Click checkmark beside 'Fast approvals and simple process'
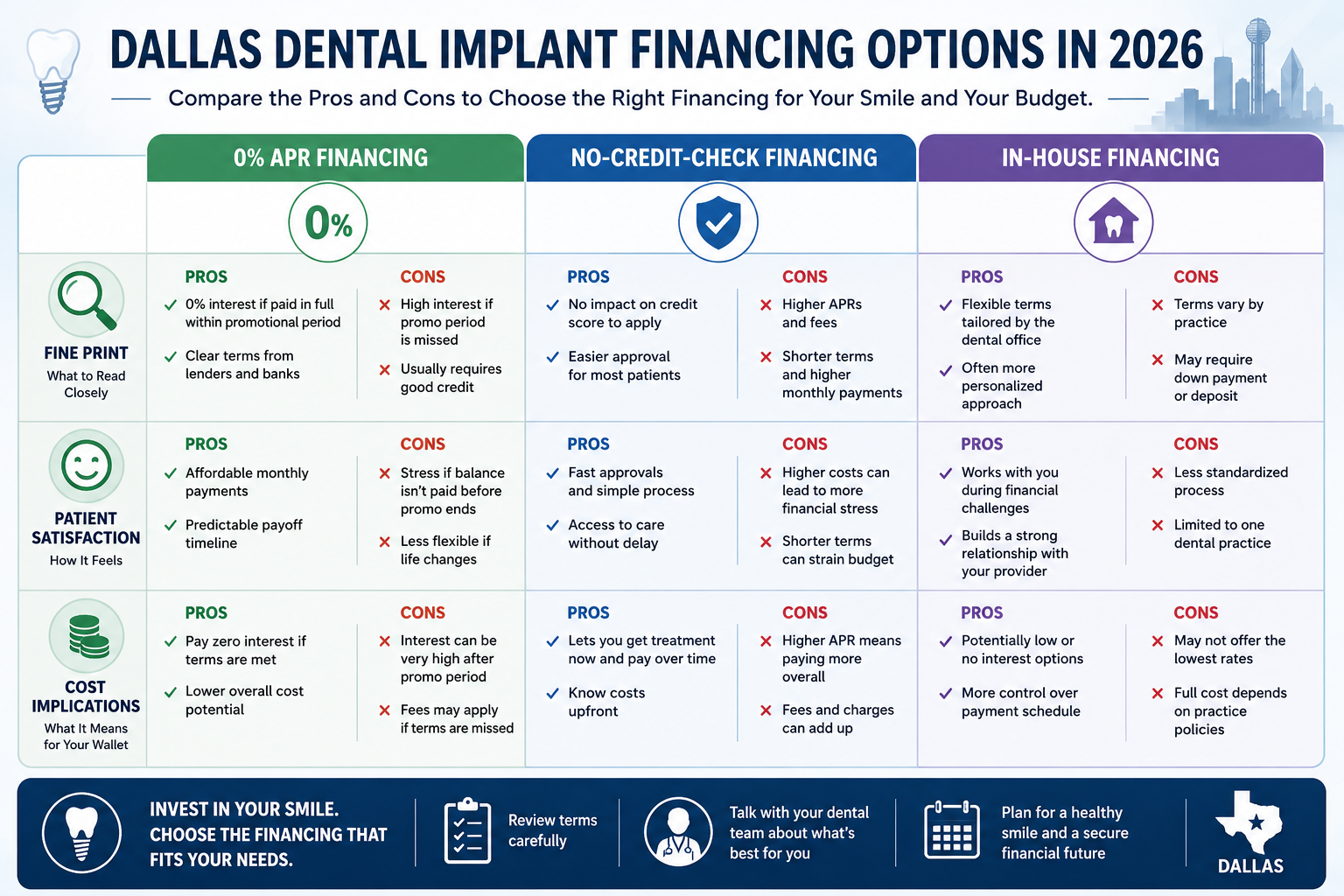 coord(552,473)
